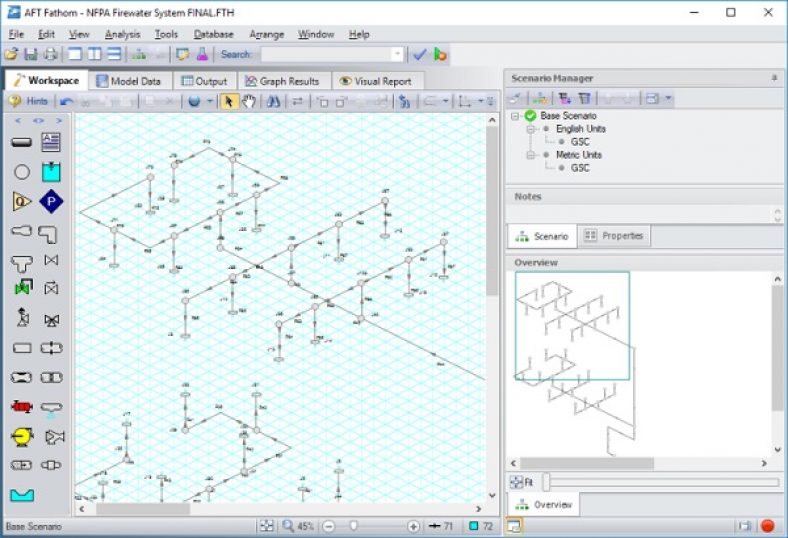788x538 pixels.
Task: Click the Fit button in Overview
Action: [522, 482]
